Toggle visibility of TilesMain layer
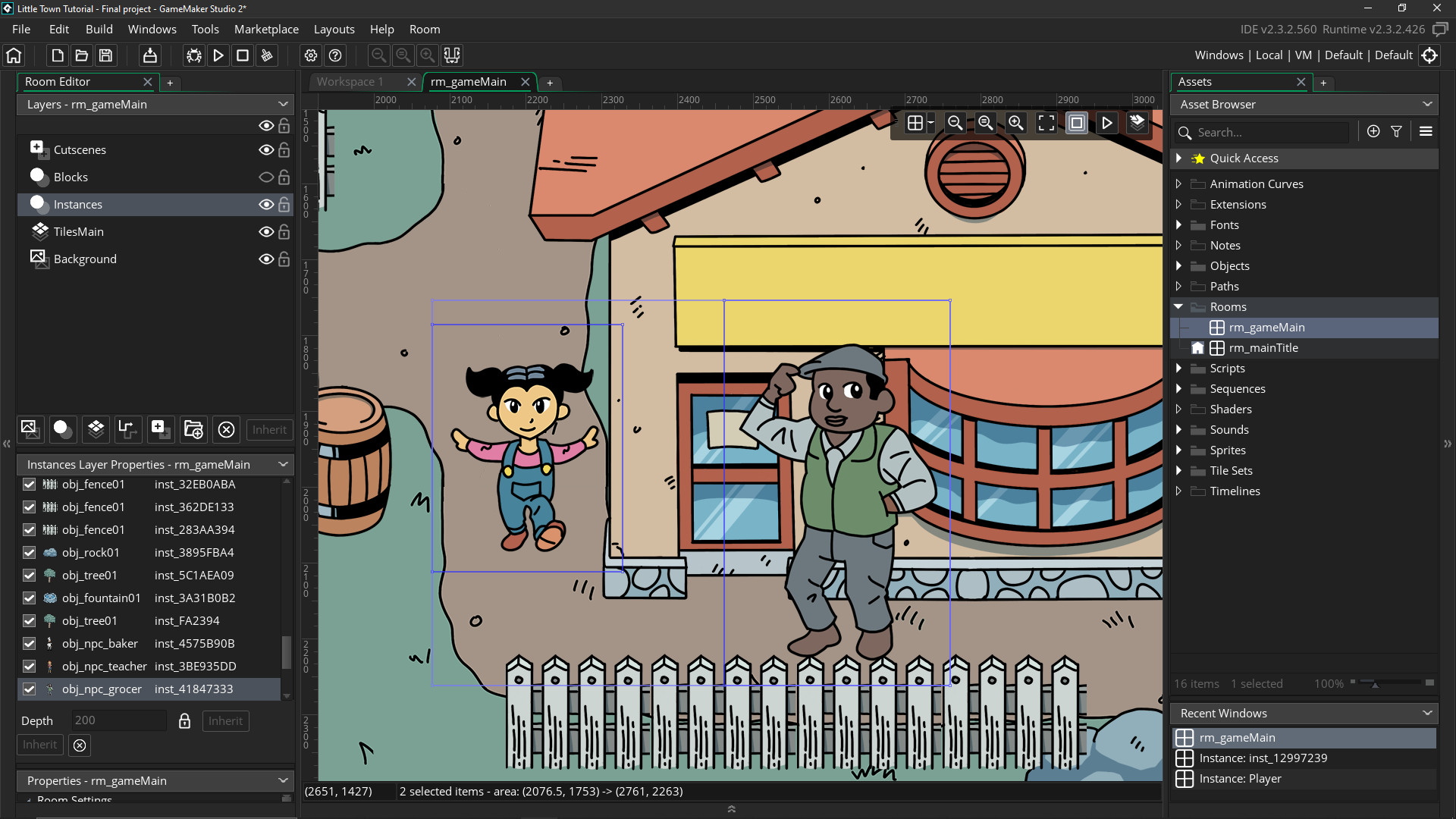This screenshot has width=1456, height=819. click(265, 231)
